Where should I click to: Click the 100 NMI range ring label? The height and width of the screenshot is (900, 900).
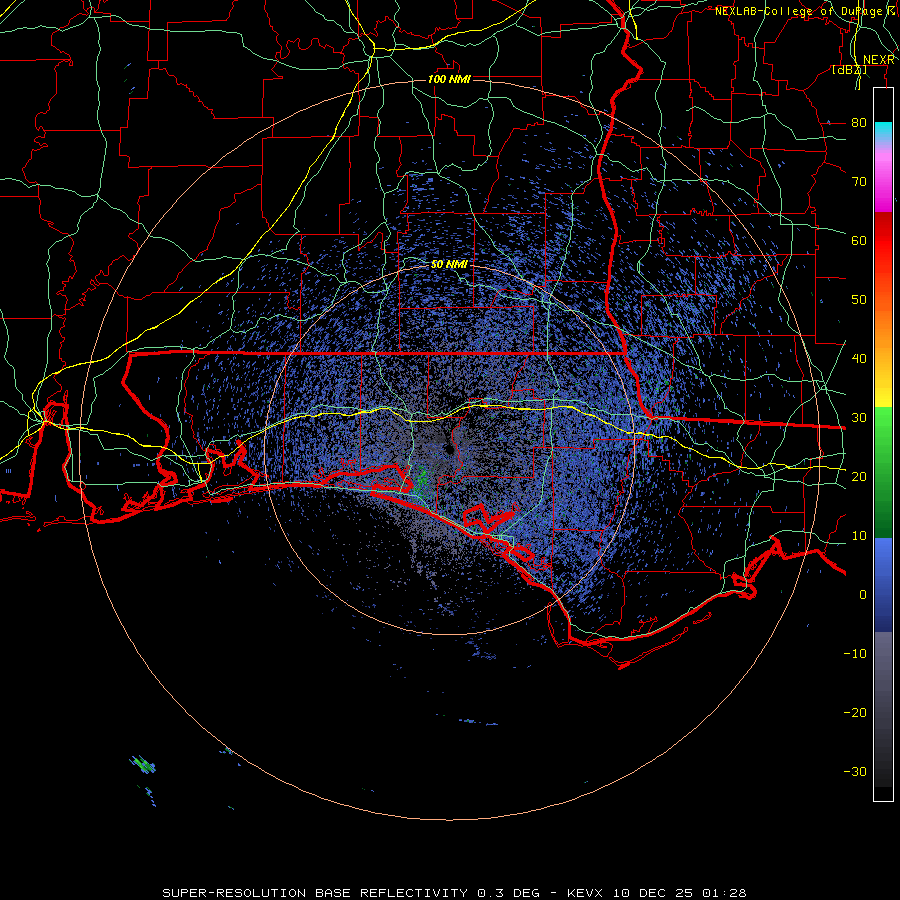click(449, 79)
